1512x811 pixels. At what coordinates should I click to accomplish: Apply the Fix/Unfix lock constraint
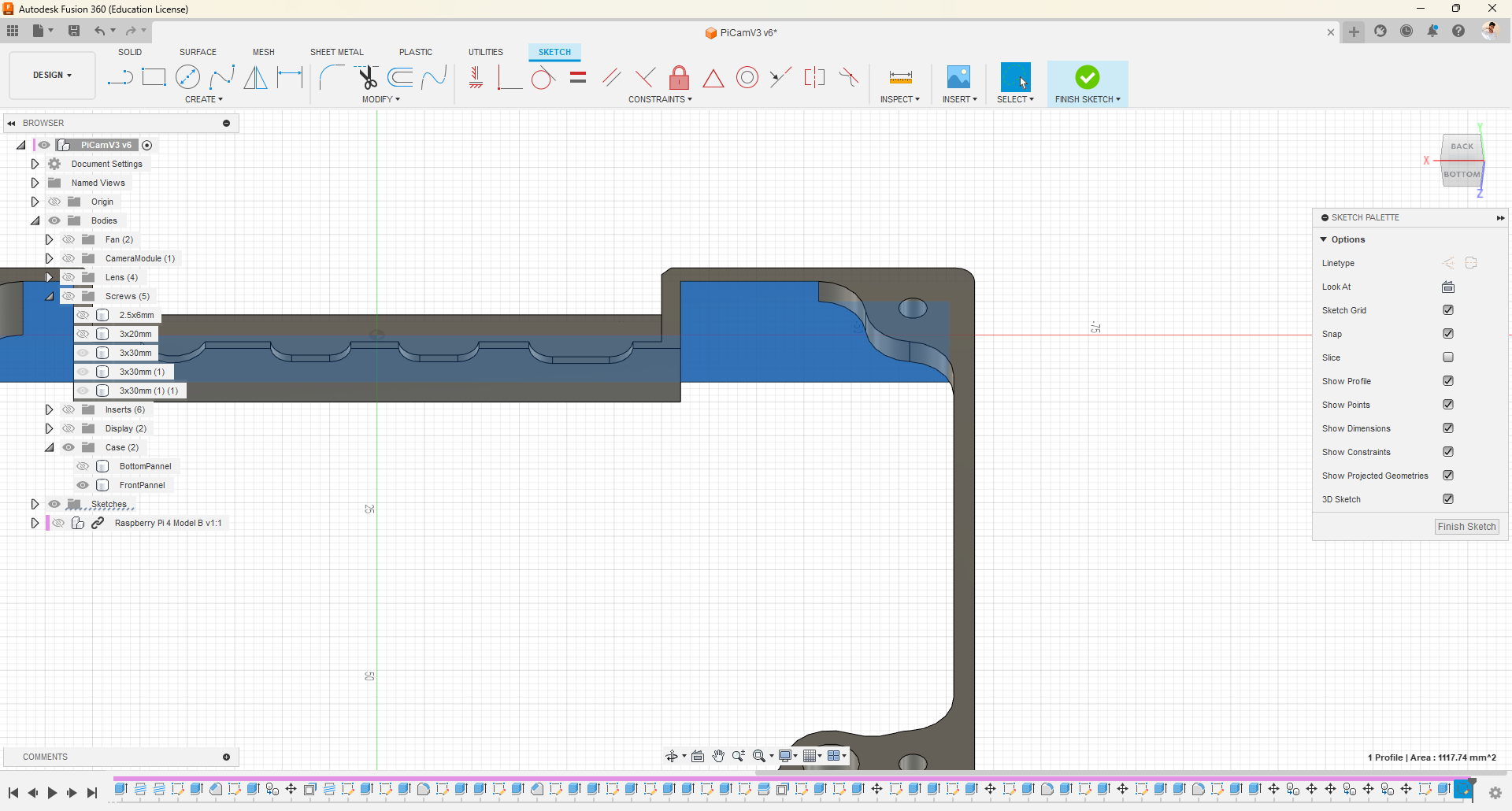pyautogui.click(x=679, y=77)
